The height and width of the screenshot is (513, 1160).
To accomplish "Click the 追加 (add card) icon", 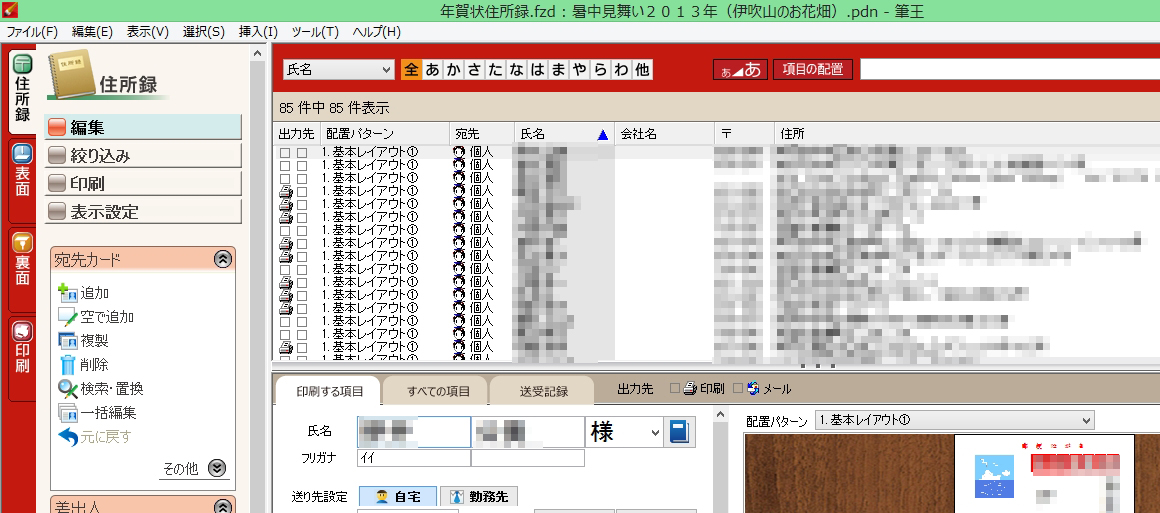I will tap(68, 293).
